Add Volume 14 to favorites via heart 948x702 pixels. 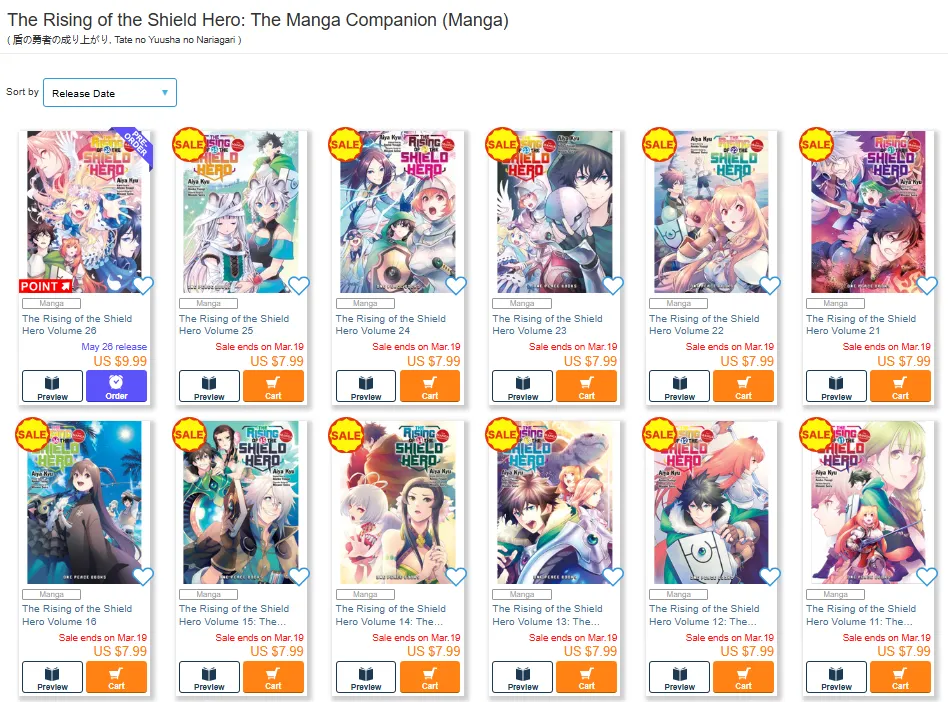[456, 576]
